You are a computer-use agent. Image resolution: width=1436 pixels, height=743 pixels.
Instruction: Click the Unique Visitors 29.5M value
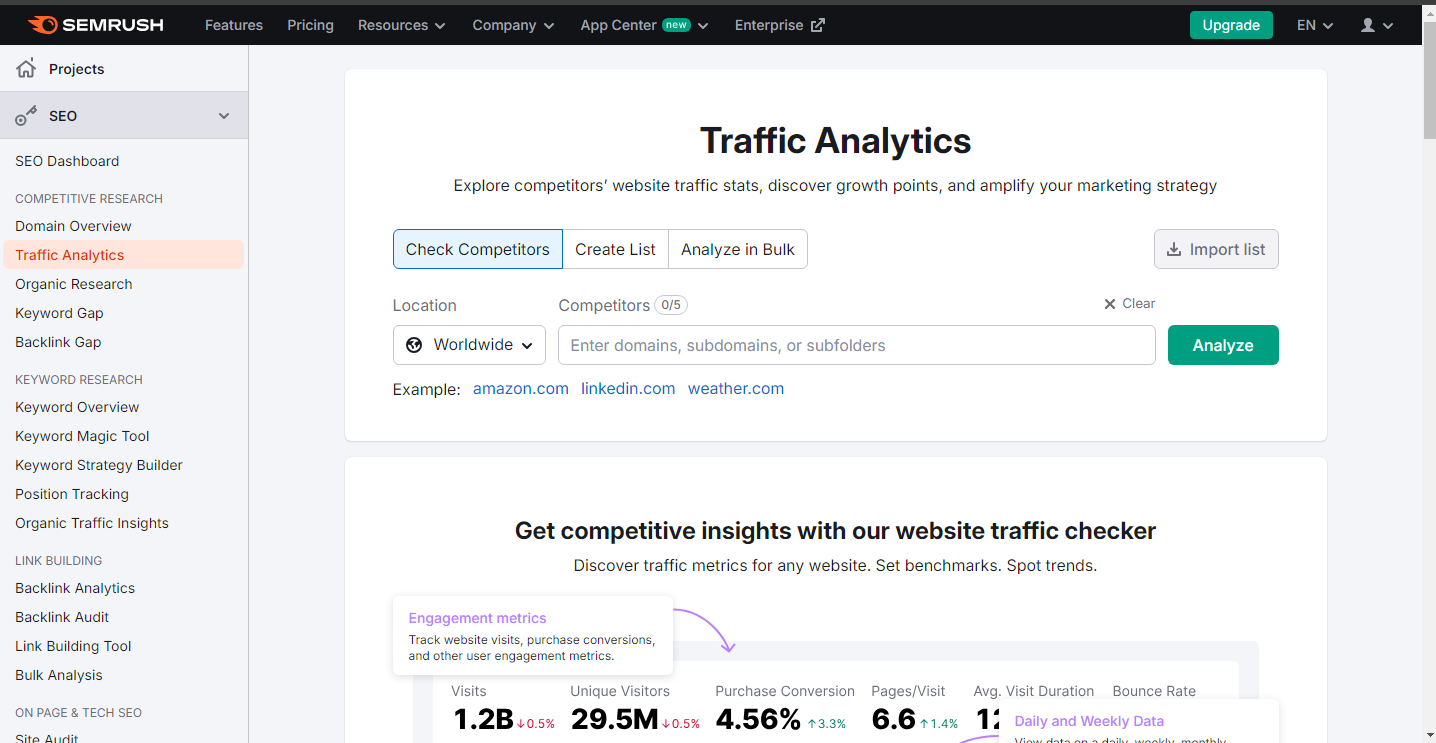tap(614, 719)
